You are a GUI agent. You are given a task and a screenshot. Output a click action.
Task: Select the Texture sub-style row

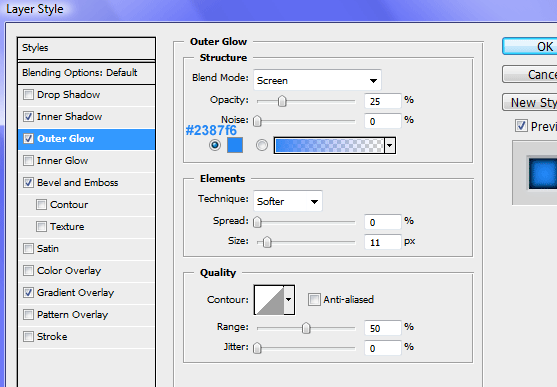tap(86, 227)
